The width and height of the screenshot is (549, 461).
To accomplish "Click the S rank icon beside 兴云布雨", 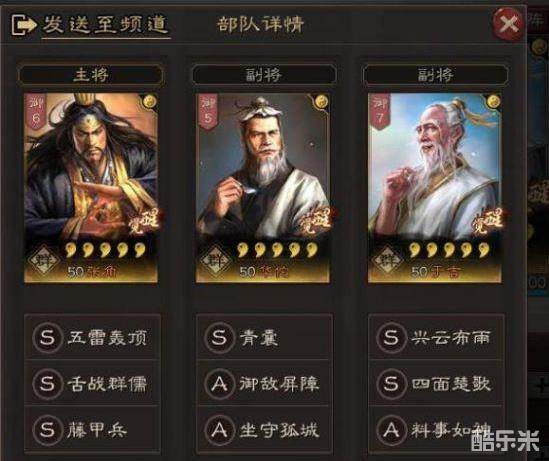I will [391, 337].
